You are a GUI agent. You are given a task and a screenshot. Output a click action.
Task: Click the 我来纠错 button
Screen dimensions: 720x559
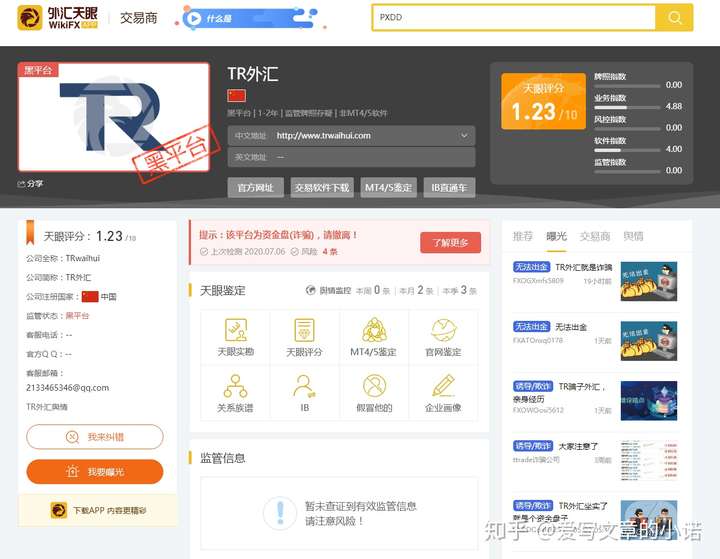[x=95, y=436]
